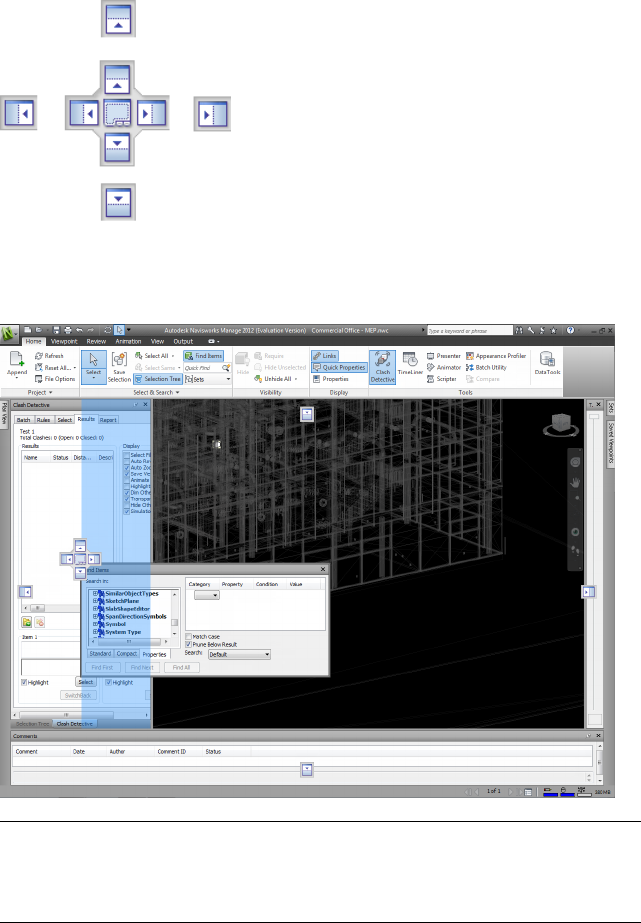Toggle Highlight checkbox under Item 1
The width and height of the screenshot is (641, 923).
(x=24, y=682)
